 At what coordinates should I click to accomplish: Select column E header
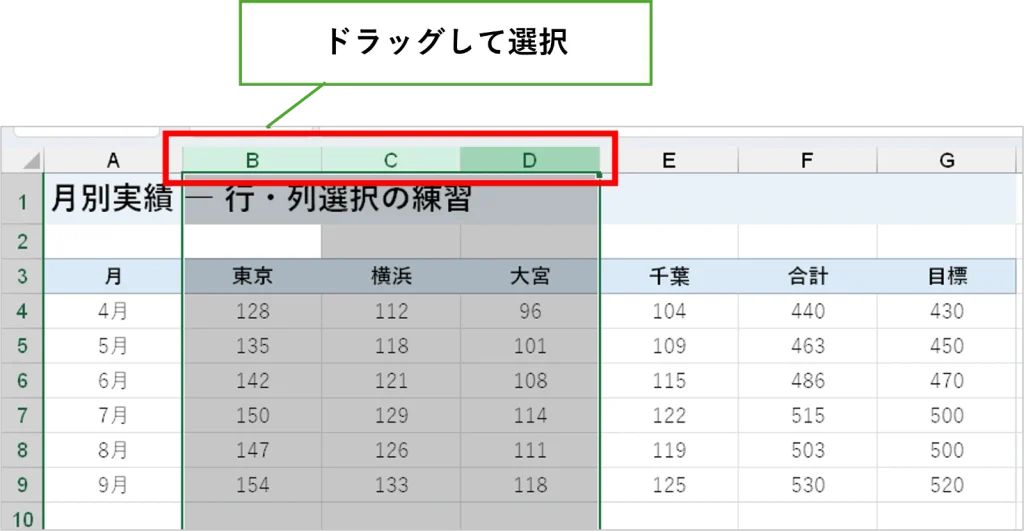tap(669, 160)
